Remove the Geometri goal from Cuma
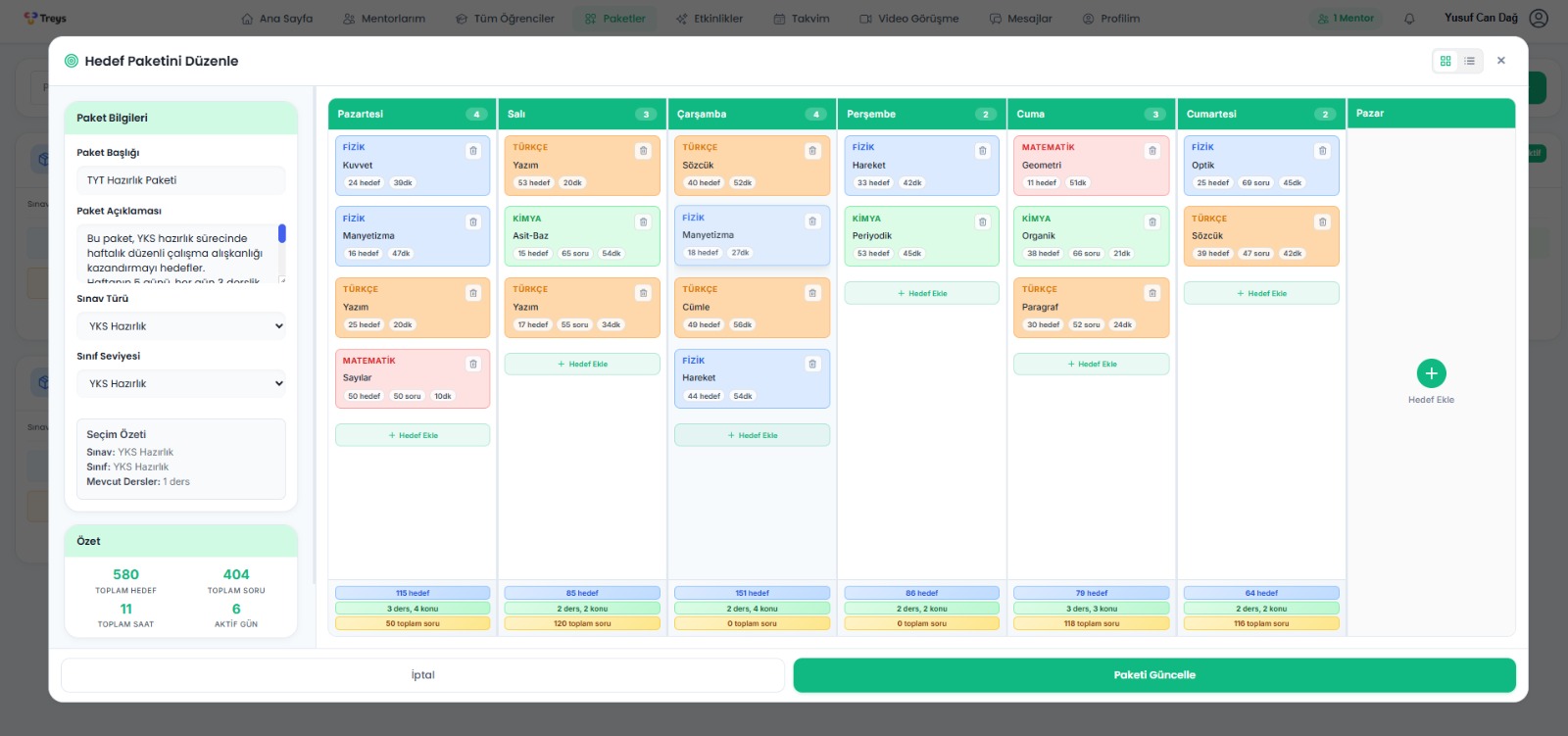This screenshot has width=1568, height=736. pyautogui.click(x=1152, y=151)
